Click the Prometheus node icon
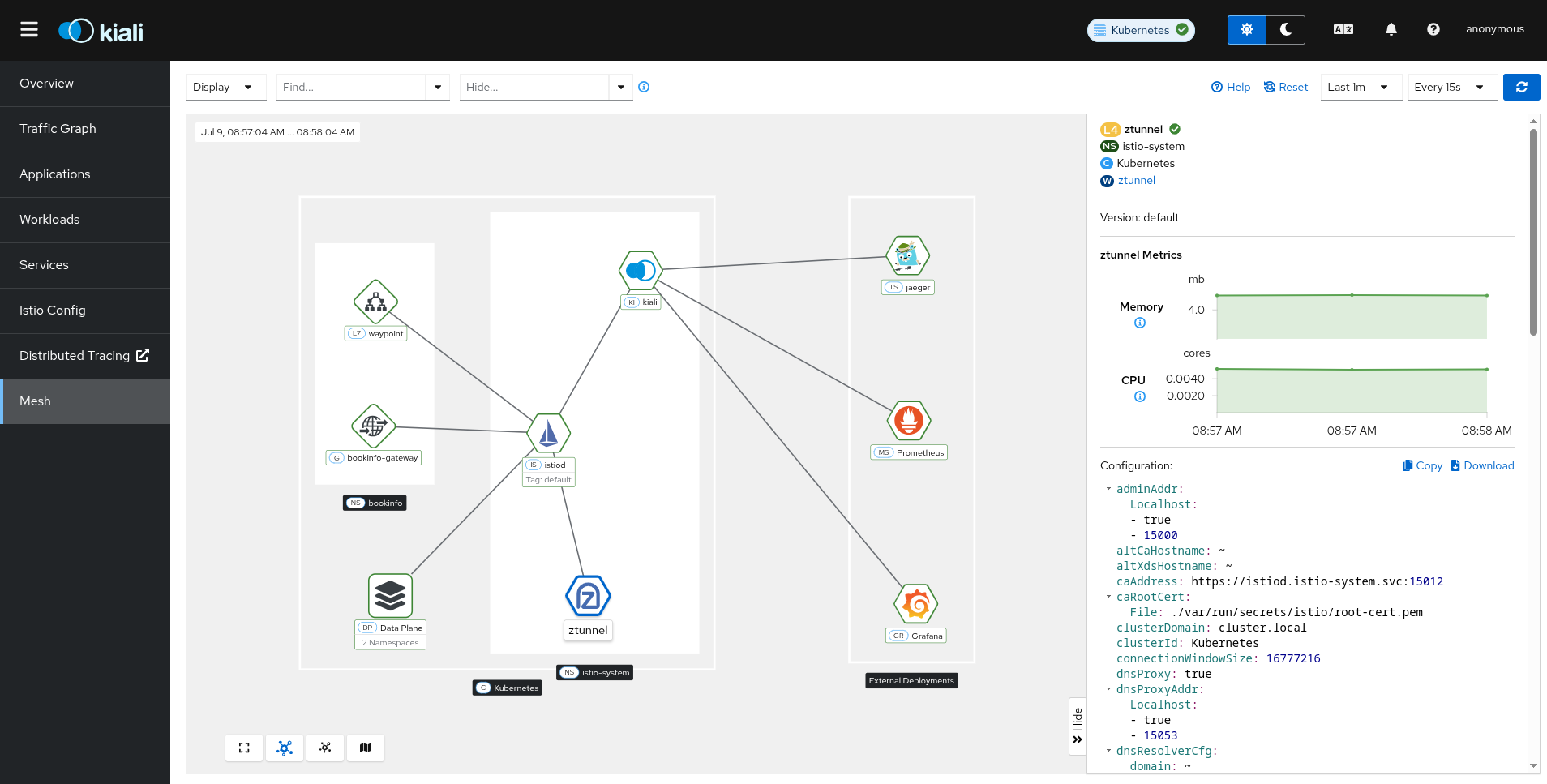The image size is (1547, 784). pos(909,420)
